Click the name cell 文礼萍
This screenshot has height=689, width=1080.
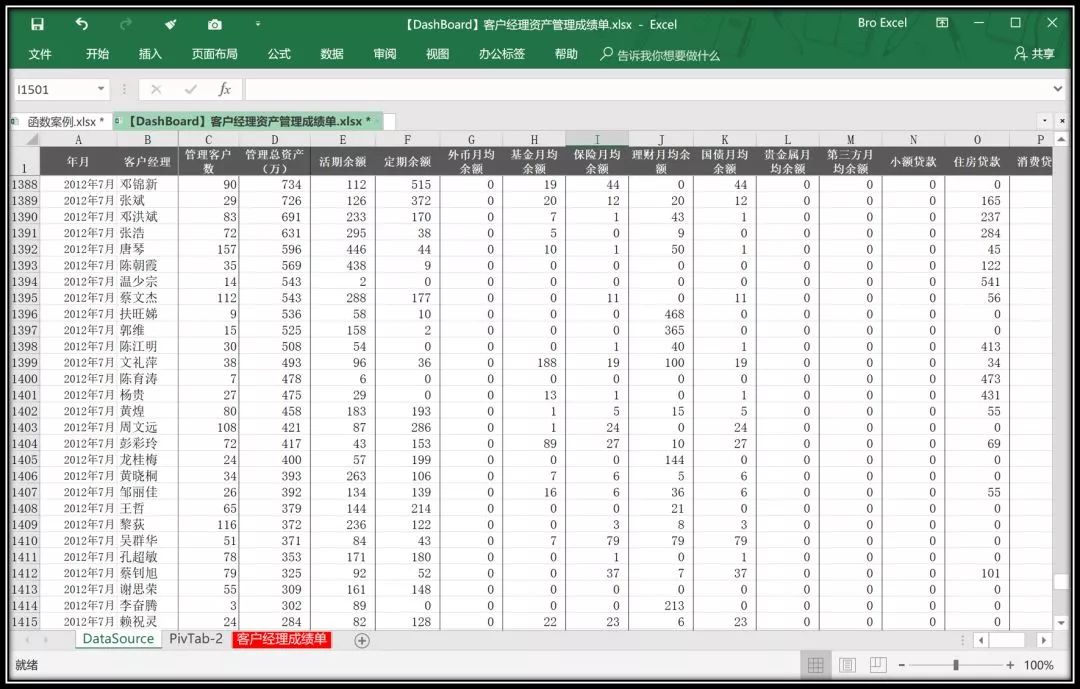point(147,362)
